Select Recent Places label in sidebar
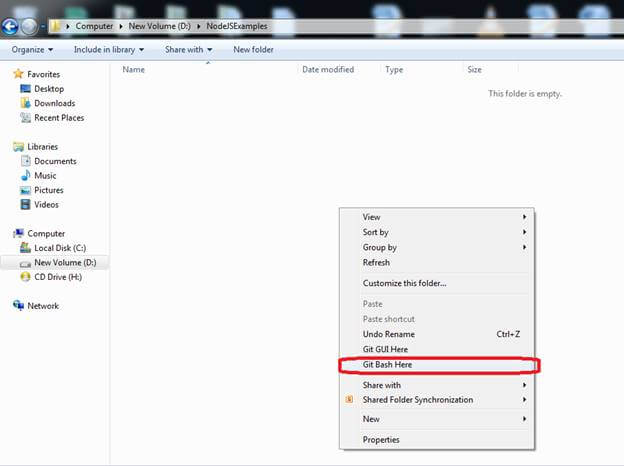The height and width of the screenshot is (466, 624). [x=59, y=117]
